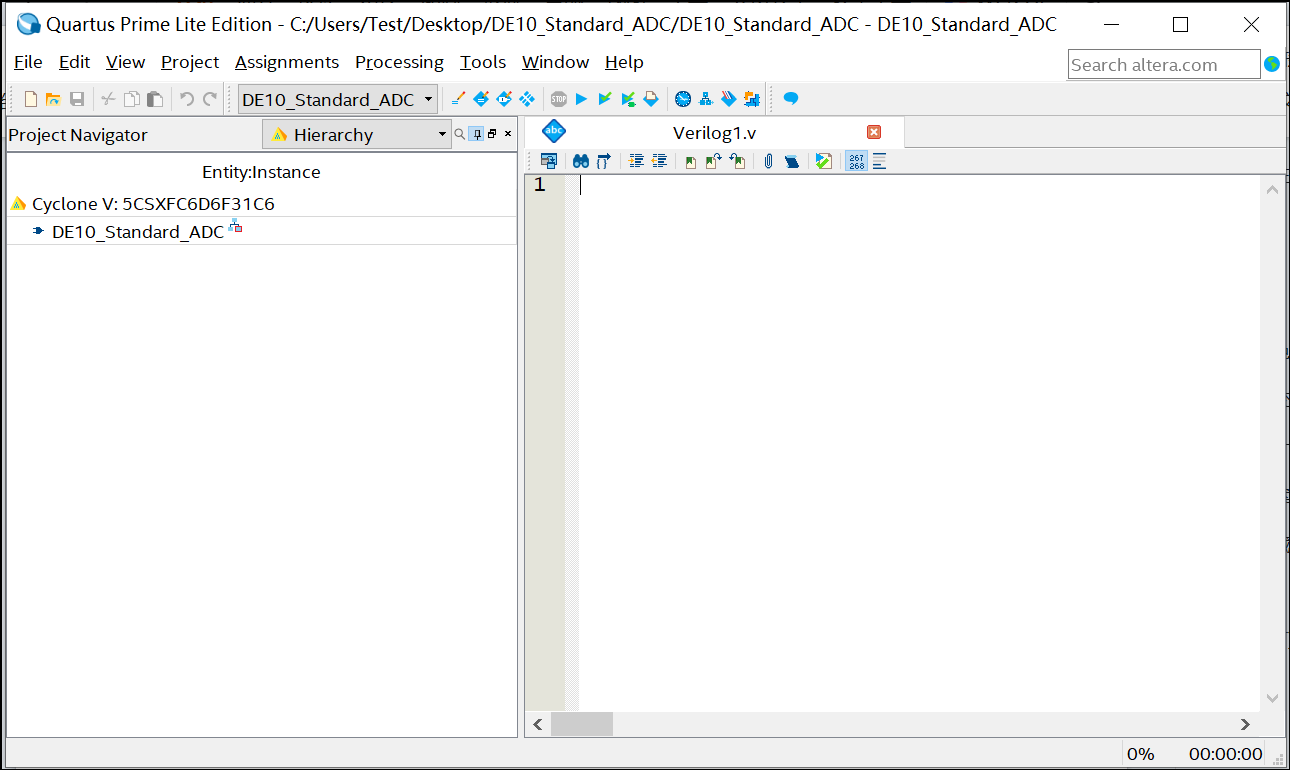The width and height of the screenshot is (1290, 770).
Task: Find matching delimiter braces icon
Action: click(604, 161)
